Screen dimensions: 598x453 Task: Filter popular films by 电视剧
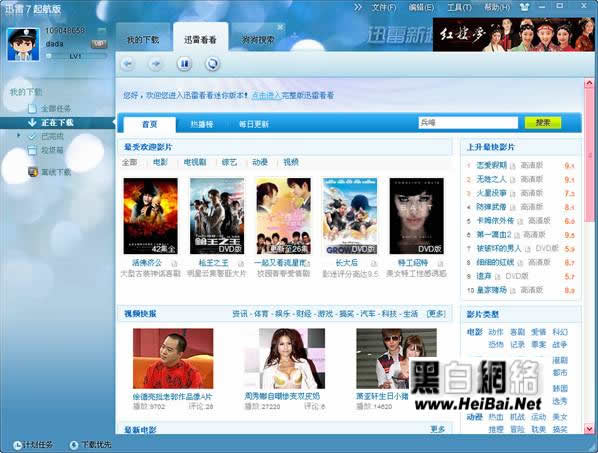(195, 162)
